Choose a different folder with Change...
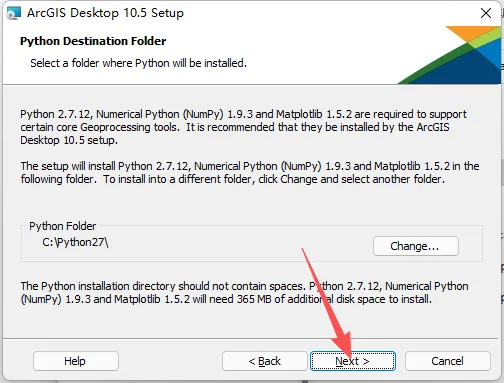The width and height of the screenshot is (504, 383). click(x=416, y=246)
